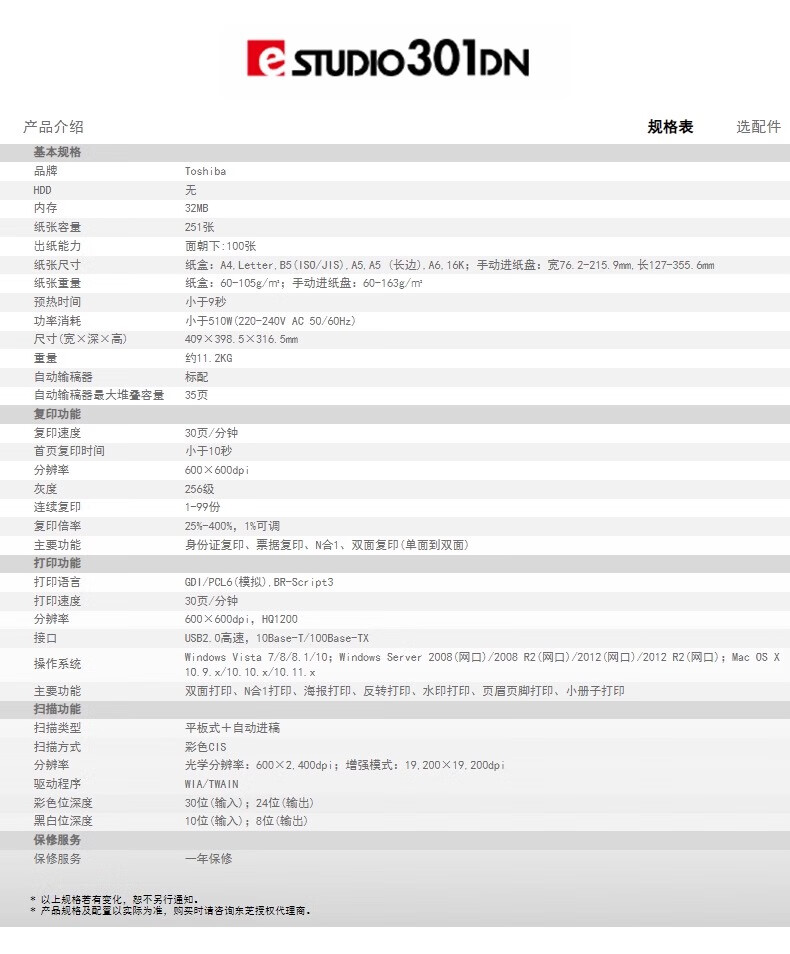Click driver value WIA/TWAIN
Viewport: 790px width, 954px height.
point(212,784)
